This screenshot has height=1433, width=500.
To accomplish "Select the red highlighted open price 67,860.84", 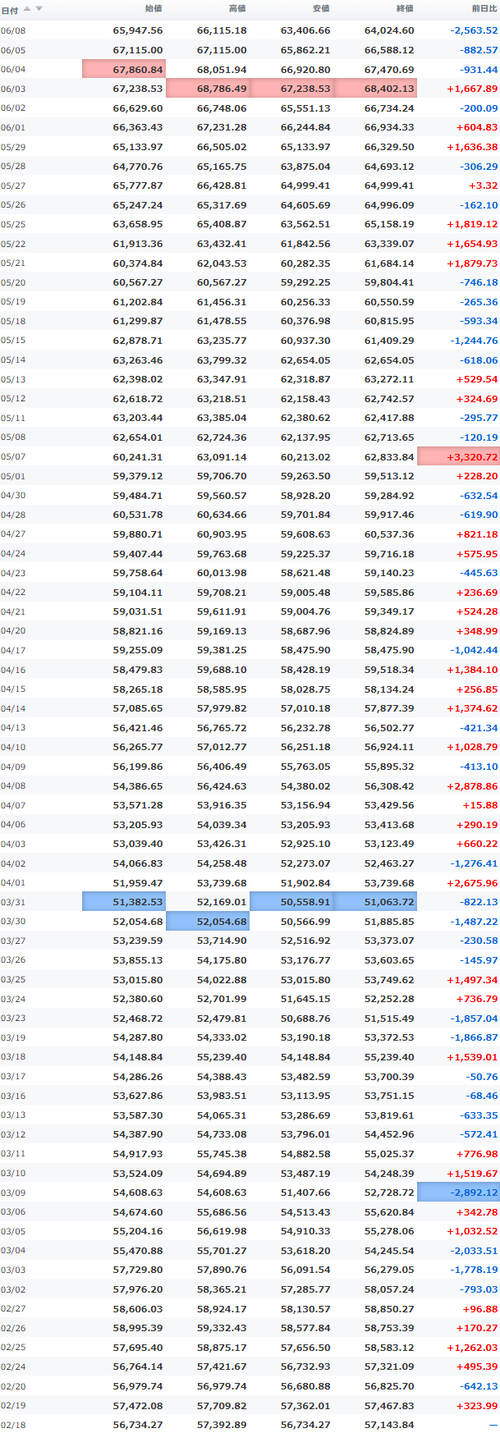I will pos(124,69).
